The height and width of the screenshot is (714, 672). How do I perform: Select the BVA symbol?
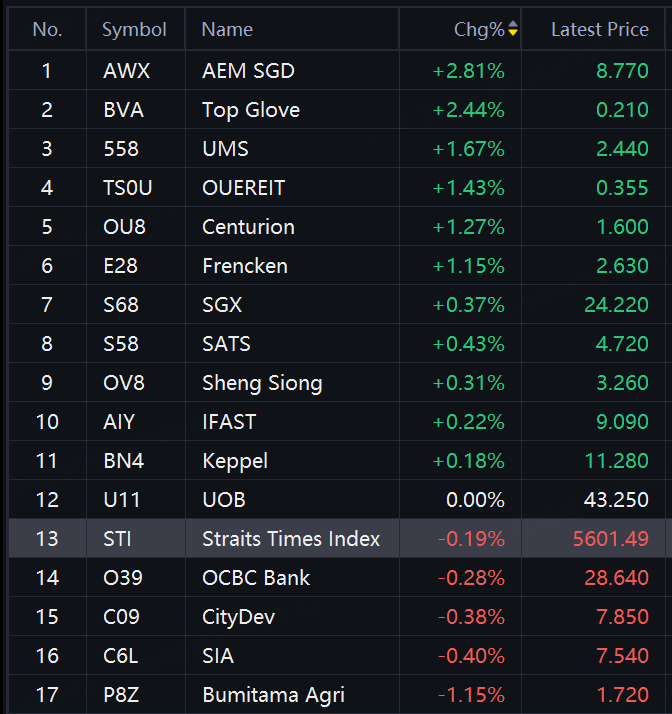[x=123, y=110]
